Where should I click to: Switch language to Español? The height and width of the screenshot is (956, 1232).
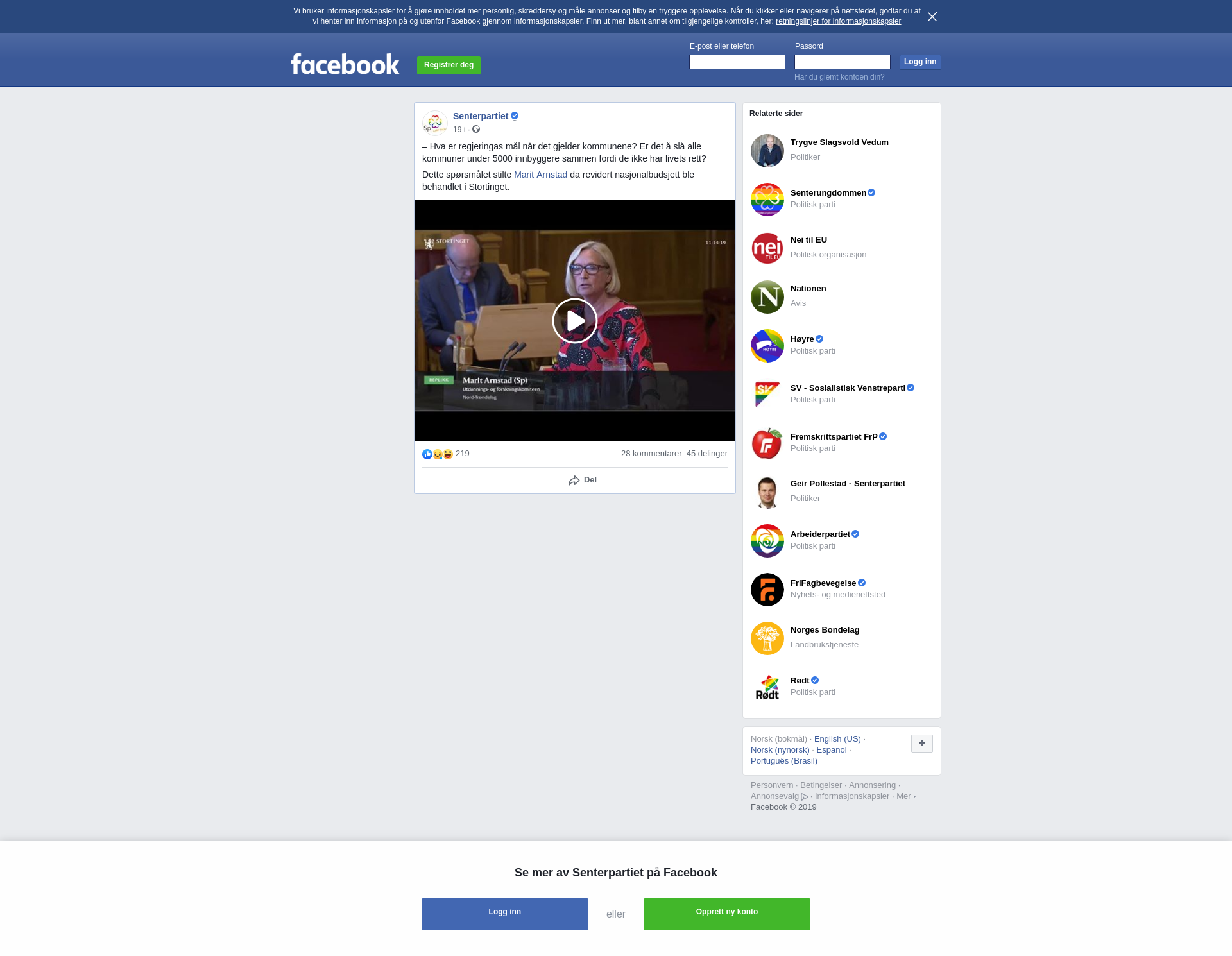pyautogui.click(x=832, y=750)
